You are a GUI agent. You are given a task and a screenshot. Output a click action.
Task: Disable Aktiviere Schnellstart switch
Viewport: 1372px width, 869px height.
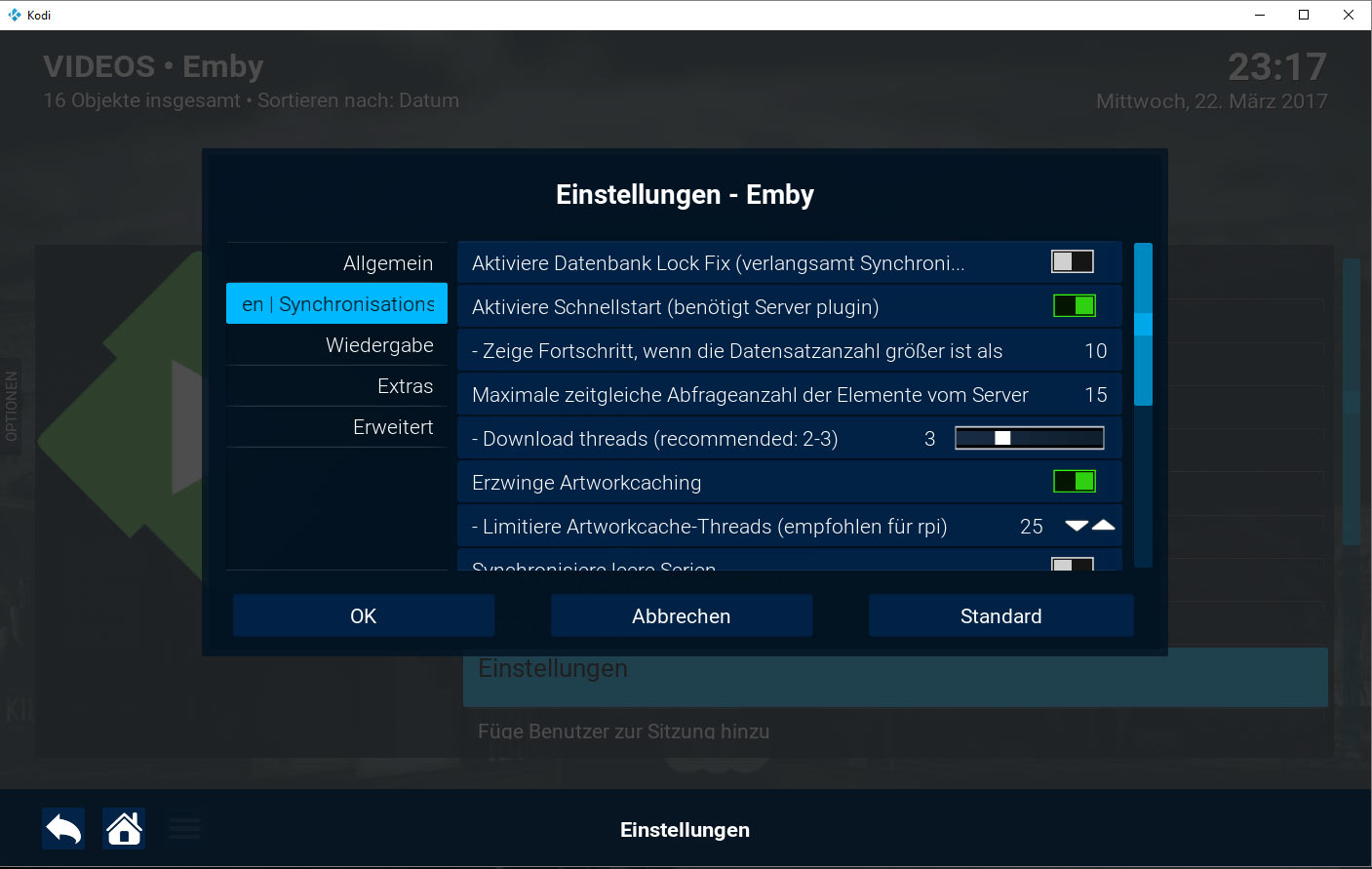pyautogui.click(x=1075, y=306)
